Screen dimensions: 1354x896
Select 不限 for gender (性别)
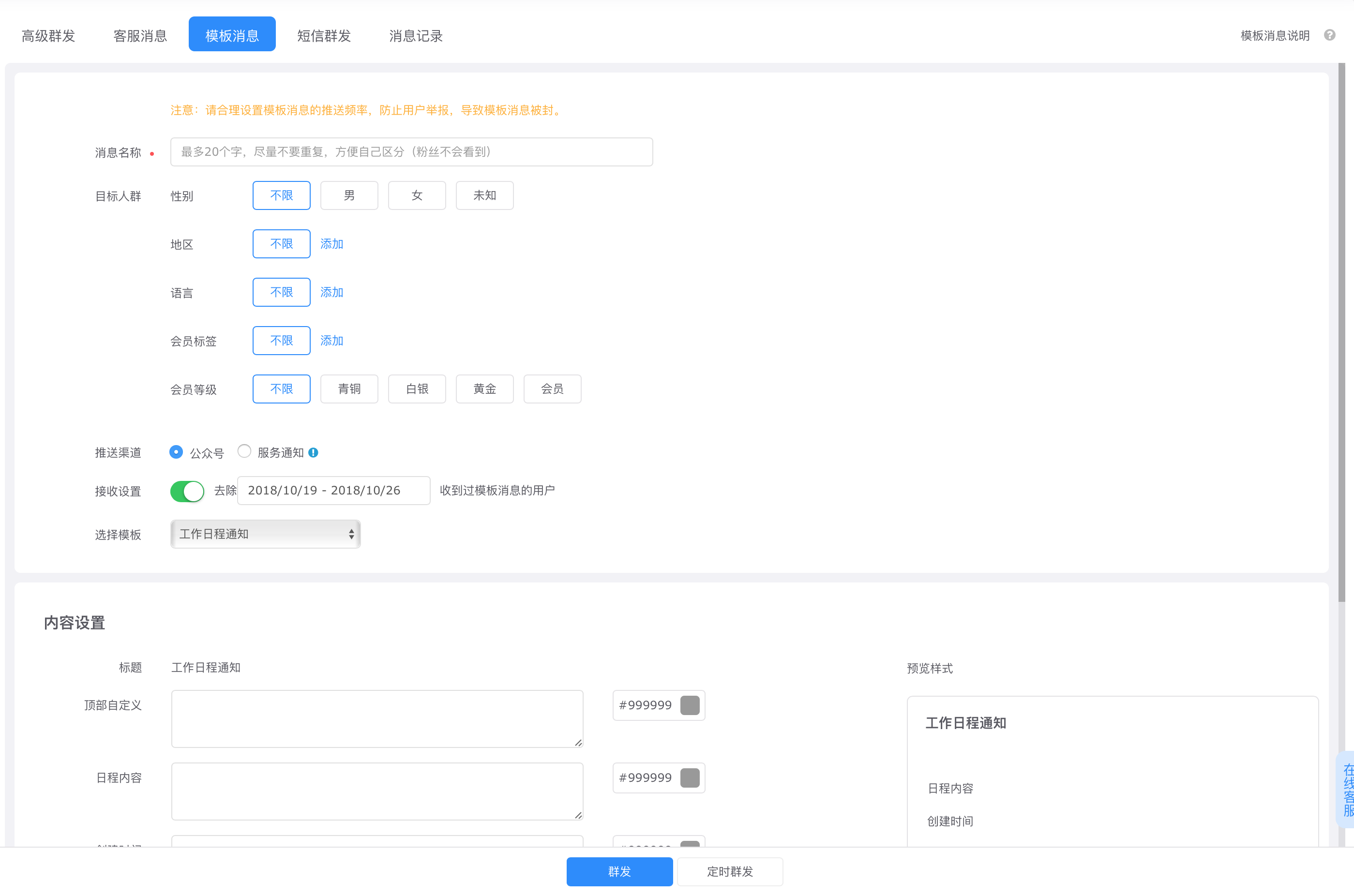pyautogui.click(x=282, y=195)
